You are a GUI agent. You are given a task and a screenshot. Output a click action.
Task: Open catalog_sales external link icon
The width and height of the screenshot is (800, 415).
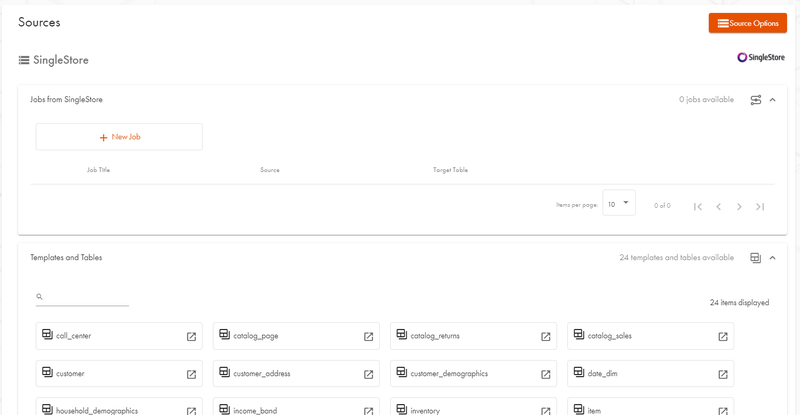tap(723, 336)
